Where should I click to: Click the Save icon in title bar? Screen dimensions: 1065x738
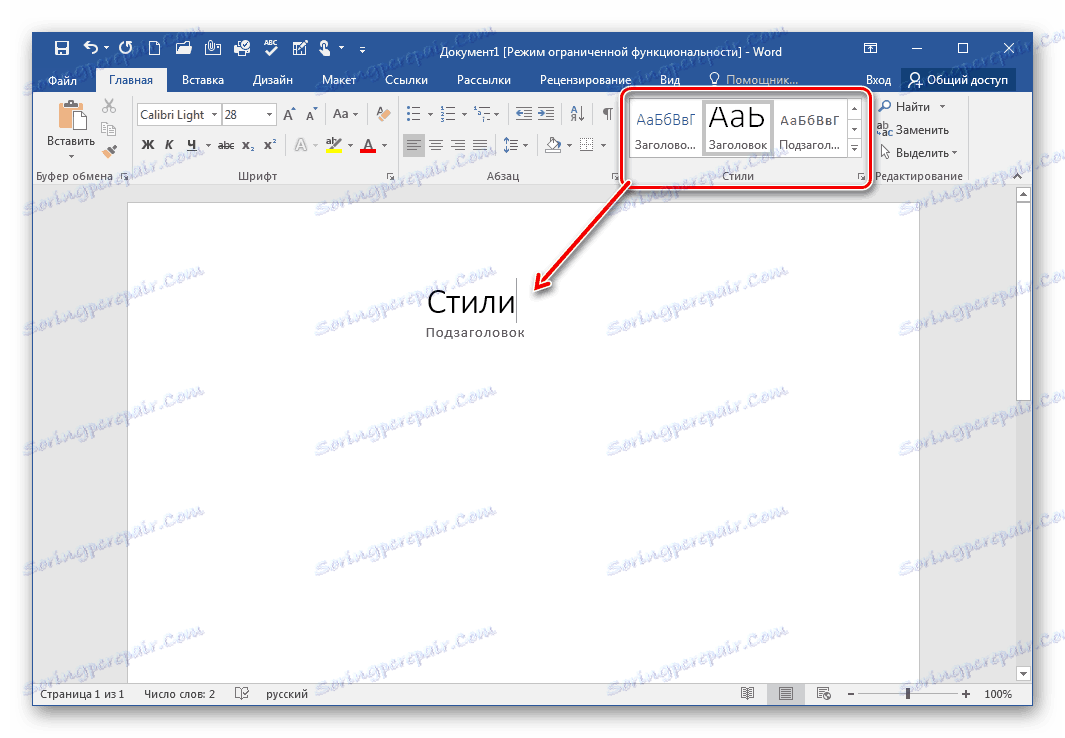pos(62,48)
